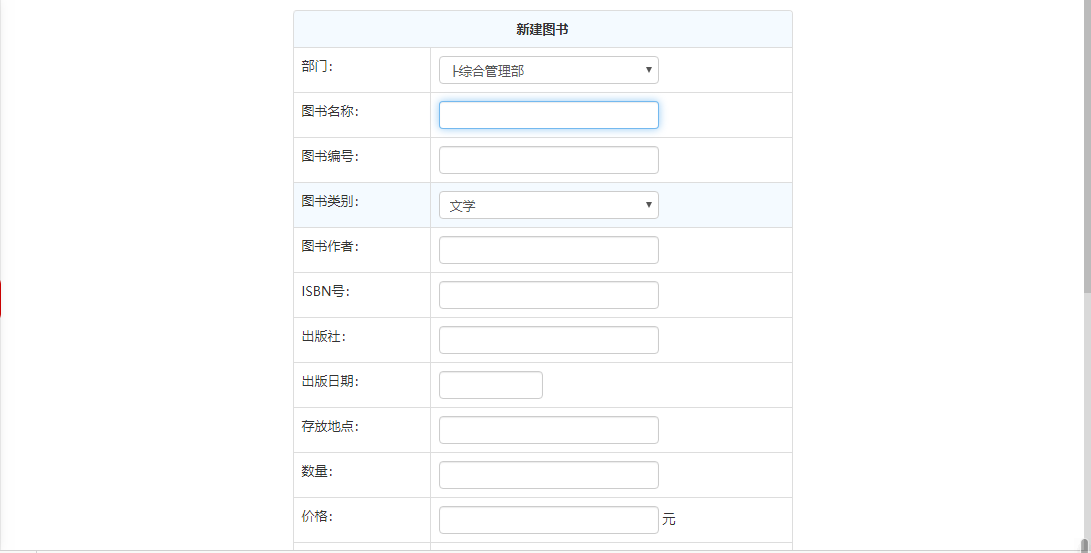Click the red tab on left edge
1091x553 pixels.
(1, 299)
